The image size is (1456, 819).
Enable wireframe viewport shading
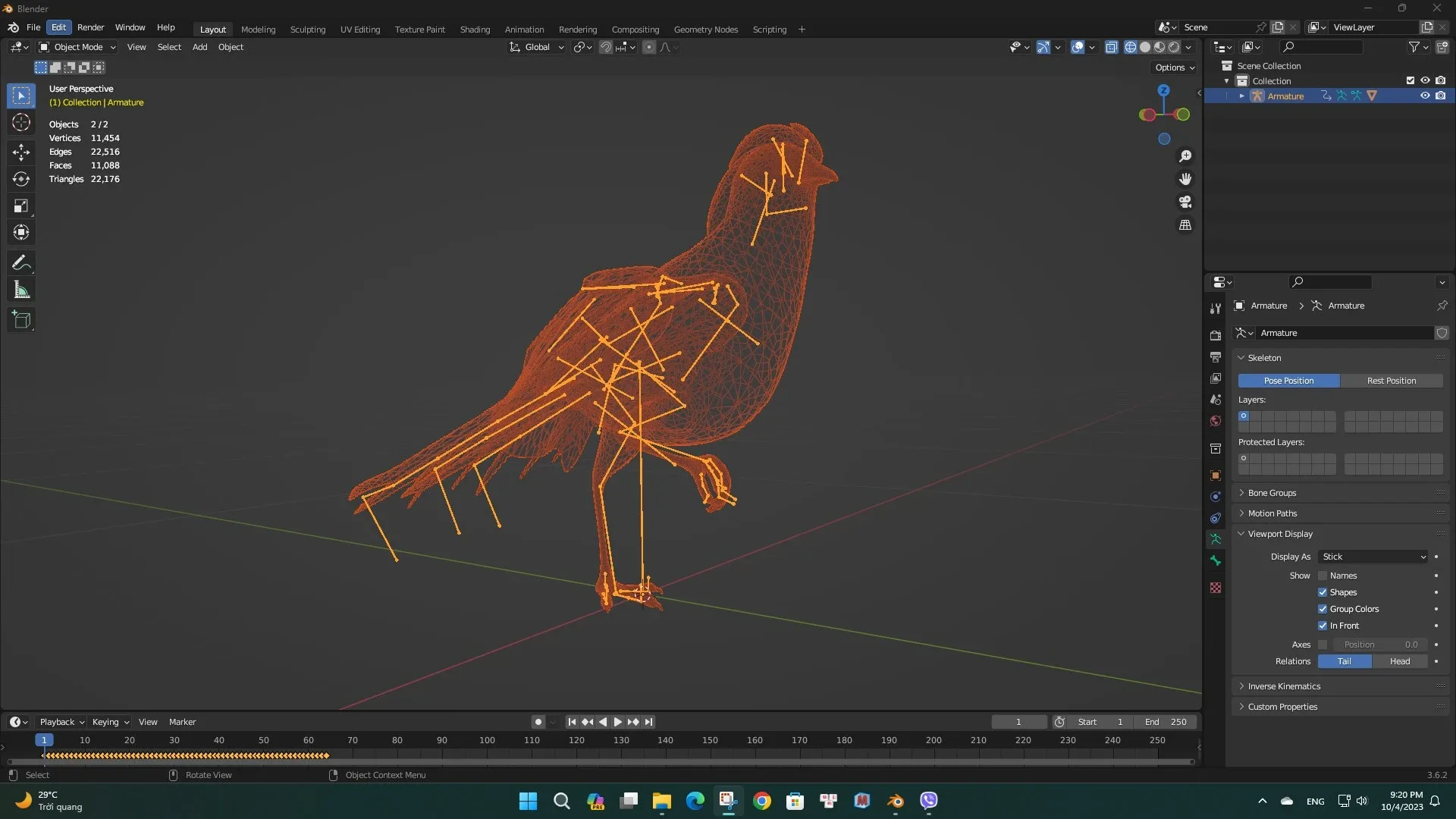[x=1131, y=47]
